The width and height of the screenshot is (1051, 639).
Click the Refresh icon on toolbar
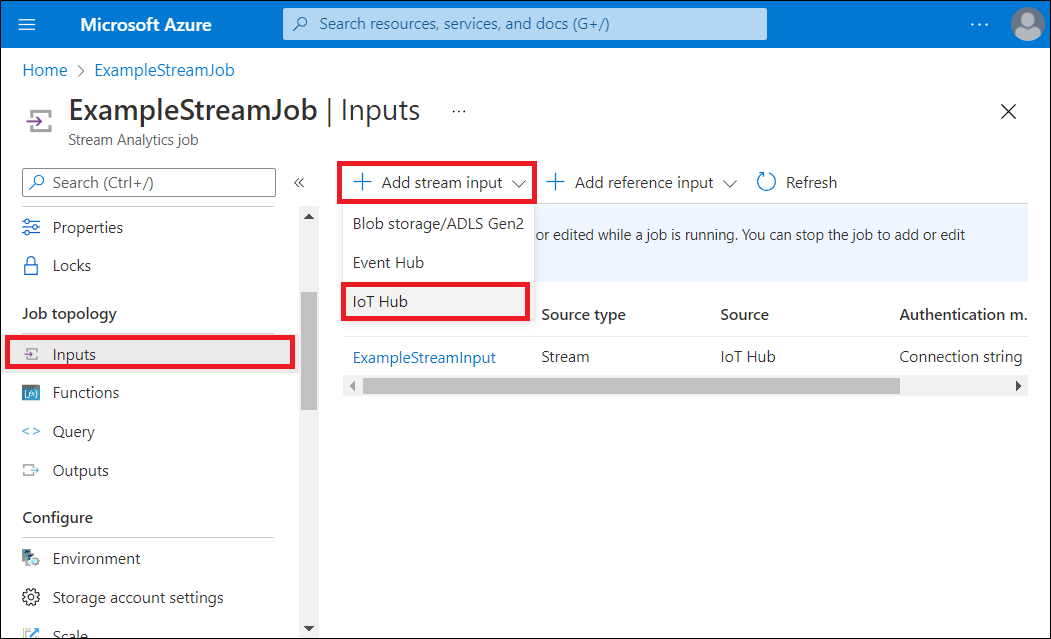(766, 182)
